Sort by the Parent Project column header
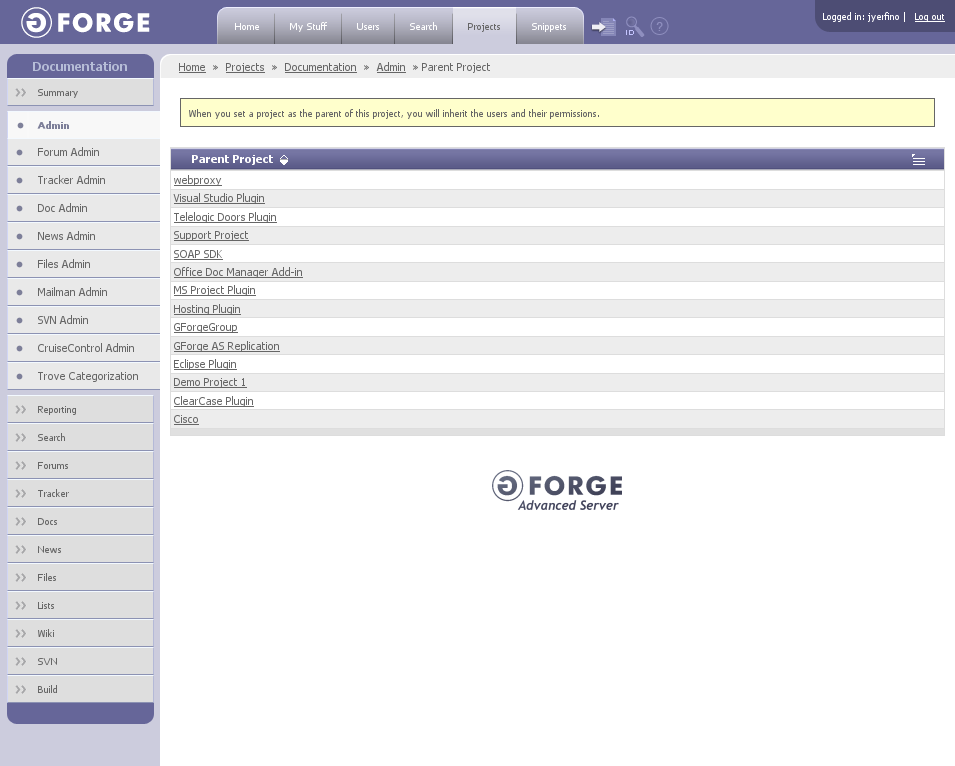The height and width of the screenshot is (766, 955). [232, 160]
